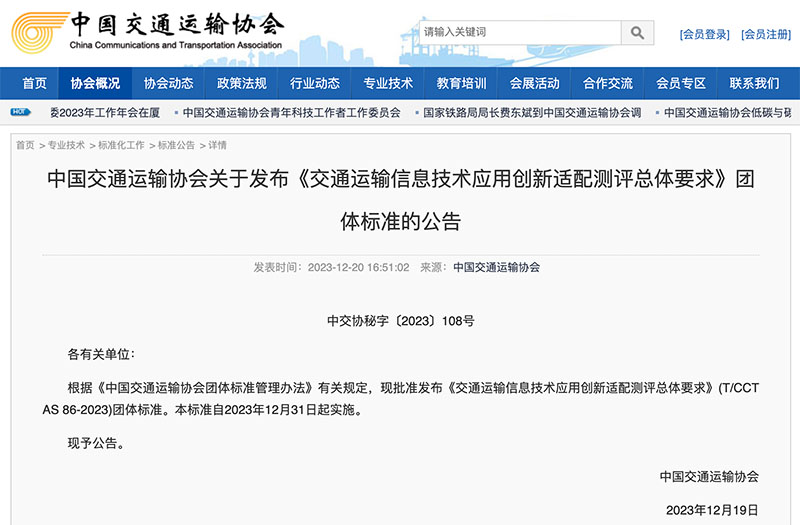
Task: Open ticker headline about 青年科技工作者工作委员会
Action: 291,113
